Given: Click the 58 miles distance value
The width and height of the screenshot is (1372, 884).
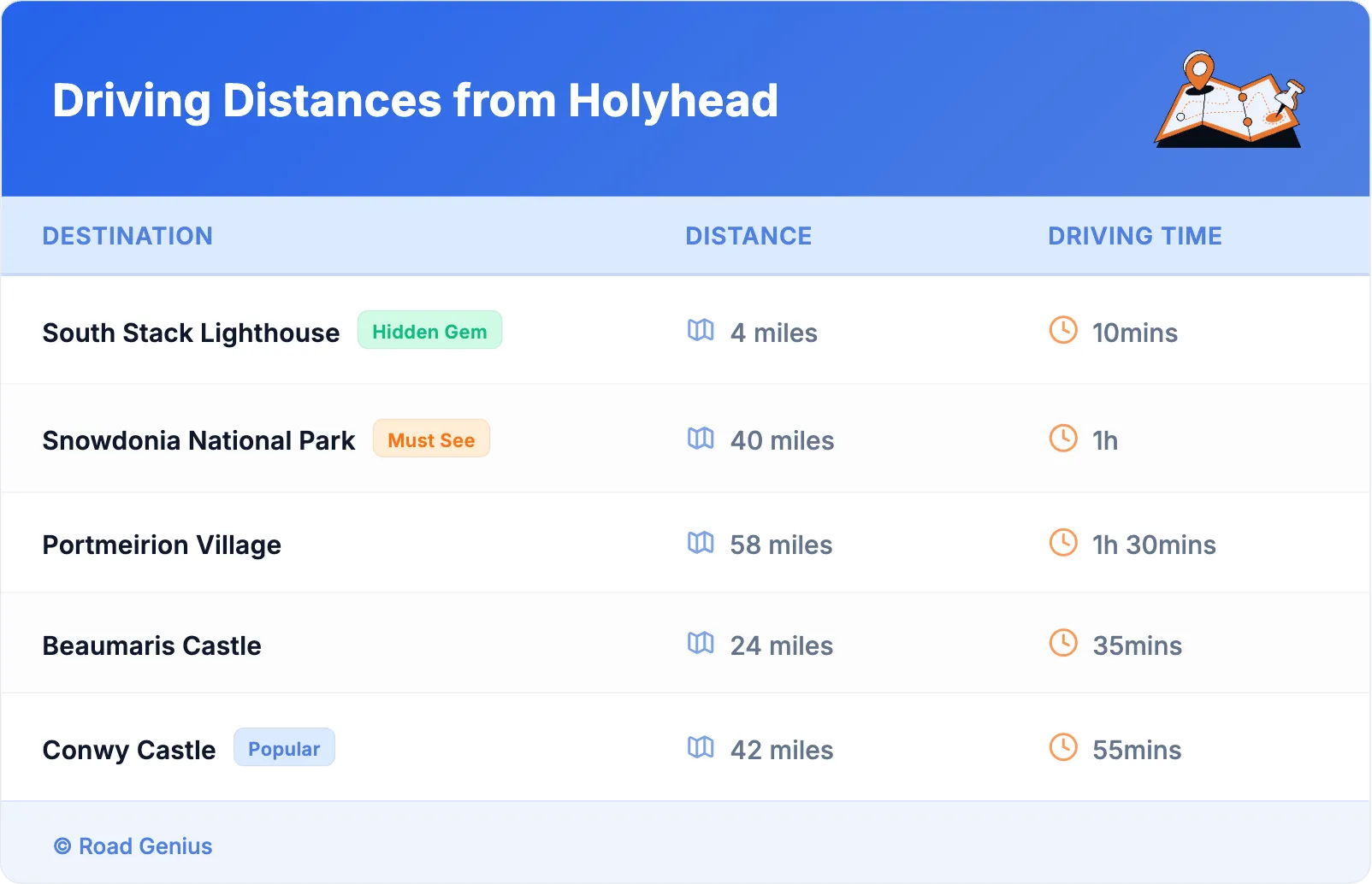Looking at the screenshot, I should pyautogui.click(x=781, y=545).
